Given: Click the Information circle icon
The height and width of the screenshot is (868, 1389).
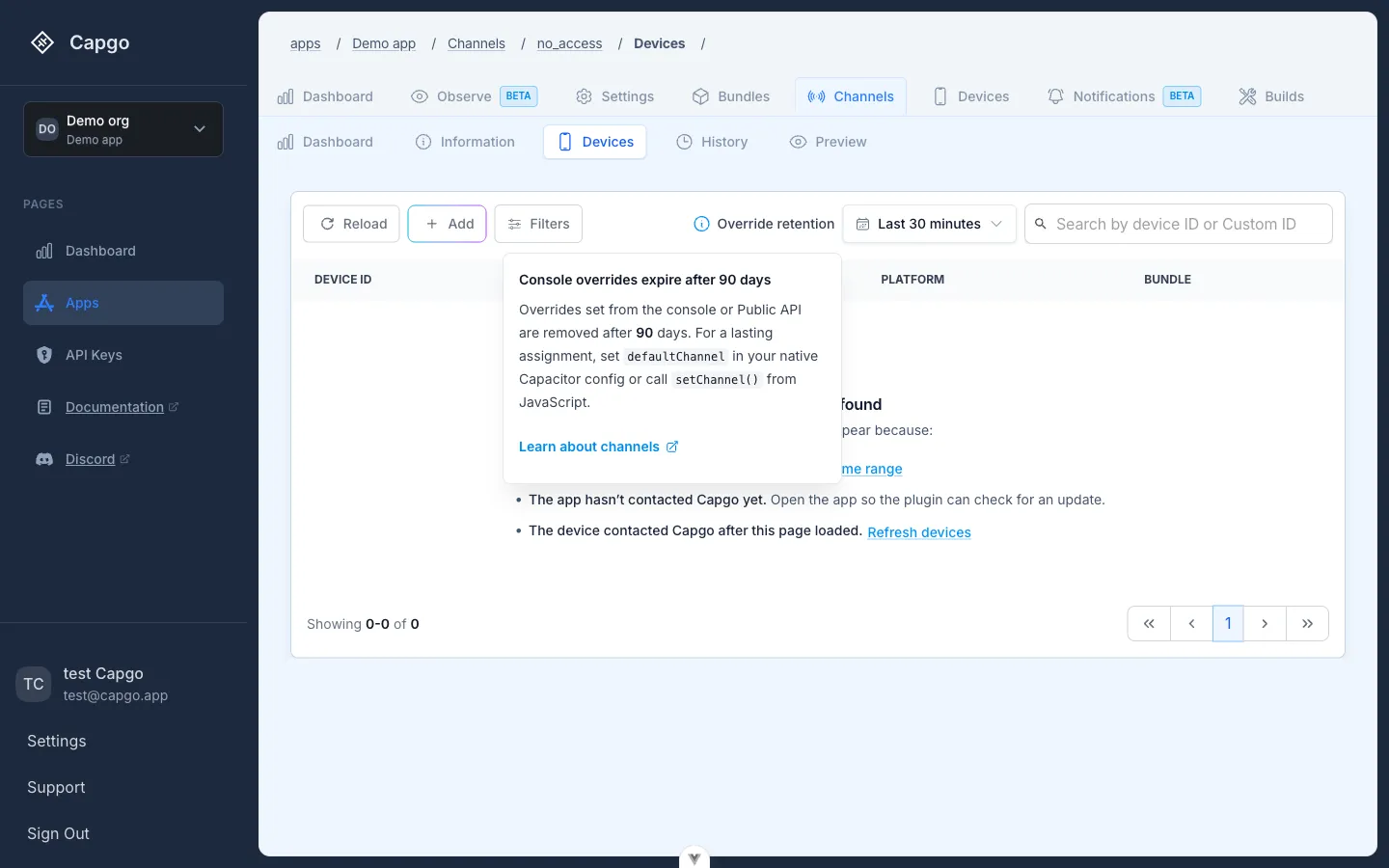Looking at the screenshot, I should click(x=423, y=142).
